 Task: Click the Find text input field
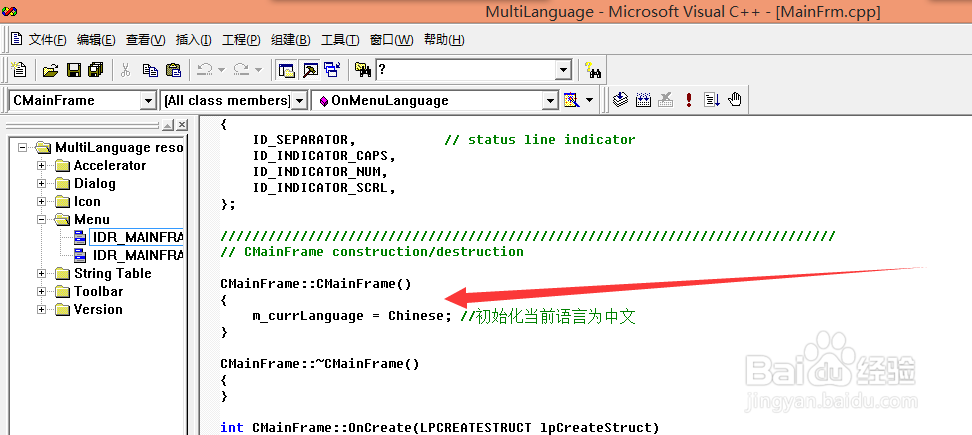466,70
